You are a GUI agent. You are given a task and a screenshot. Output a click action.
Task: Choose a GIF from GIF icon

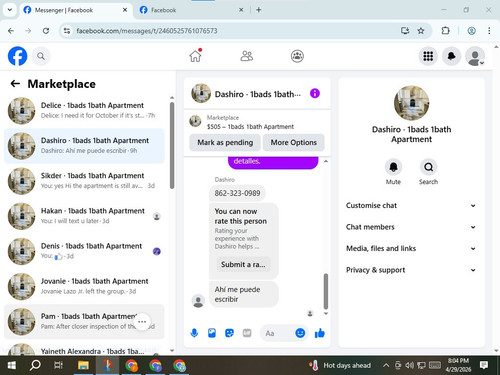coord(247,333)
